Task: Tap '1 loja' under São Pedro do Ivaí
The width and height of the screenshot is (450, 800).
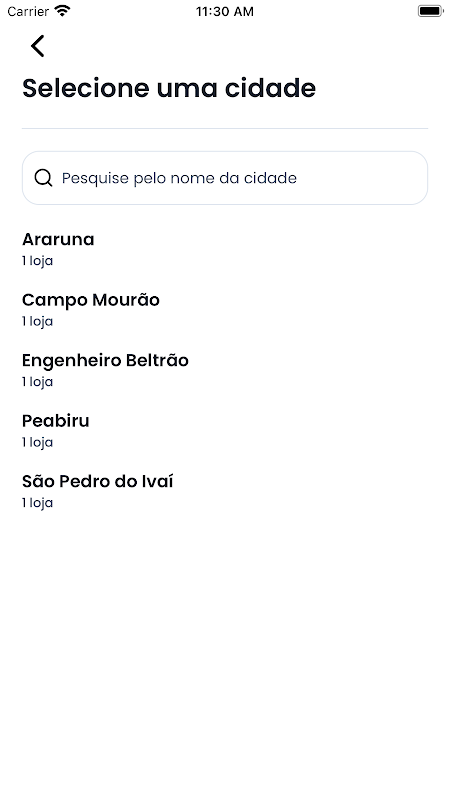Action: pos(37,503)
